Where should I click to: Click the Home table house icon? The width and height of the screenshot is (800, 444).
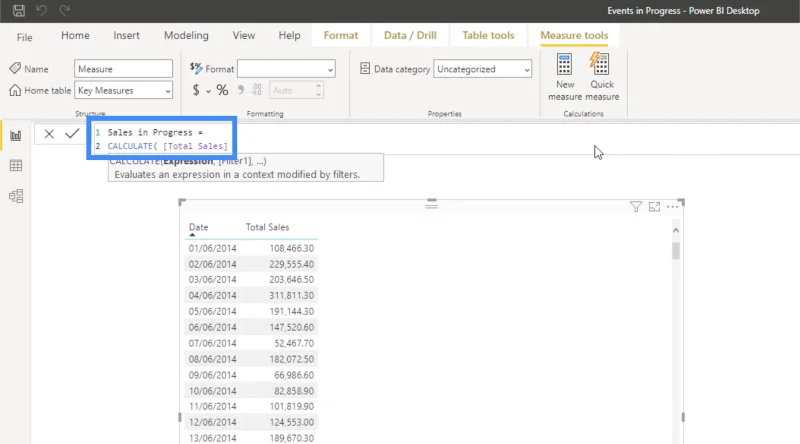(15, 90)
